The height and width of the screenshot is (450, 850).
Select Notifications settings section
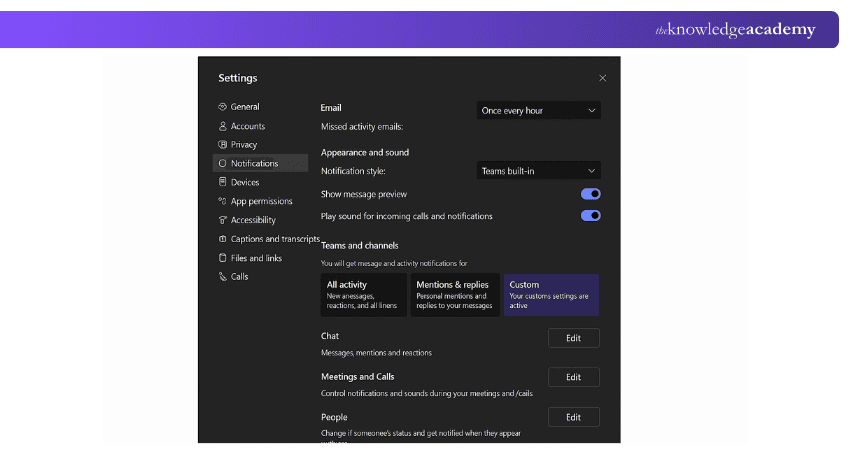coord(261,163)
